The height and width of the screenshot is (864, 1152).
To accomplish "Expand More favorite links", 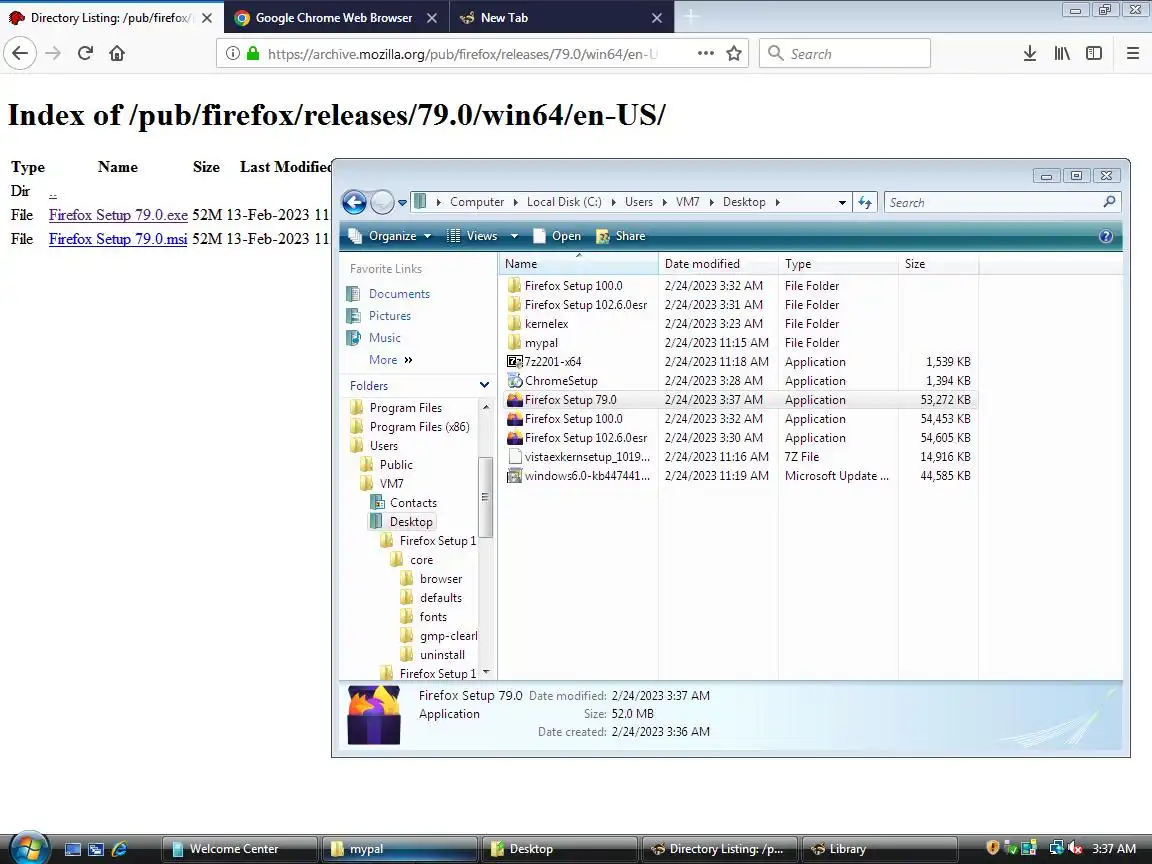I will click(x=390, y=360).
